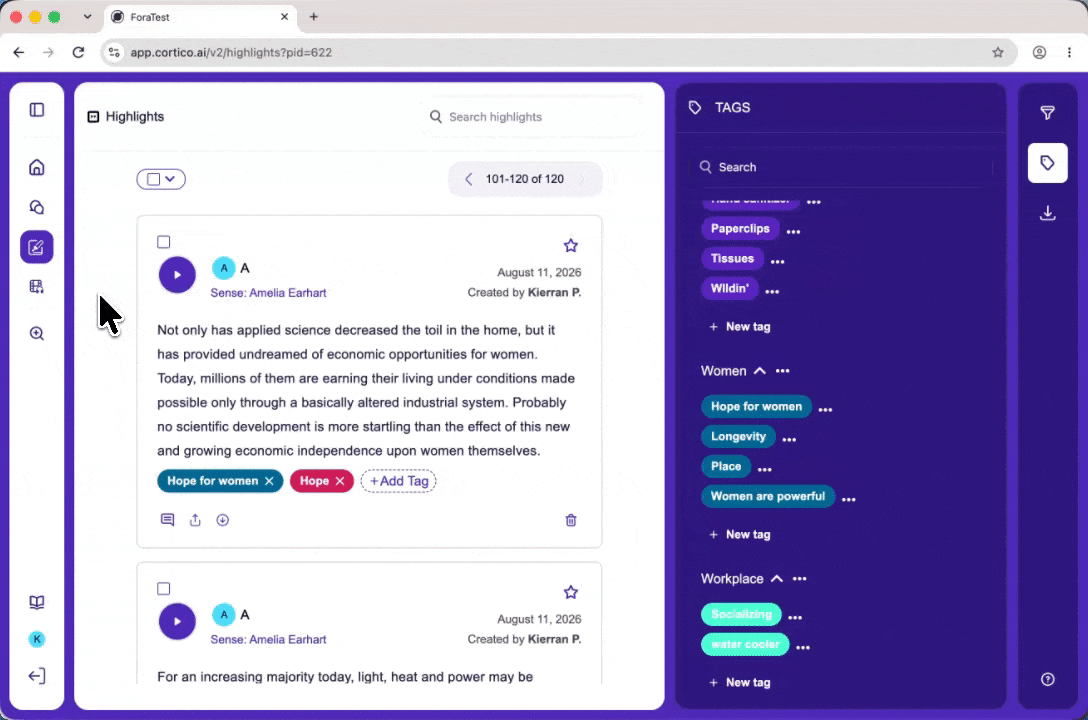Open browser profile icon
The height and width of the screenshot is (720, 1088).
1039,52
